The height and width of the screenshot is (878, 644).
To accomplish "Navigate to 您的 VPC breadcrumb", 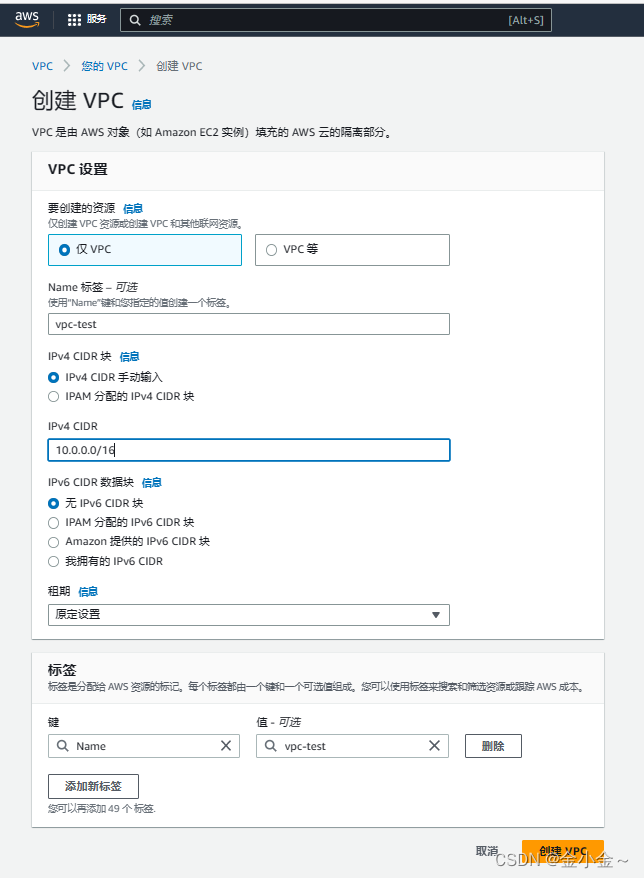I will (104, 65).
